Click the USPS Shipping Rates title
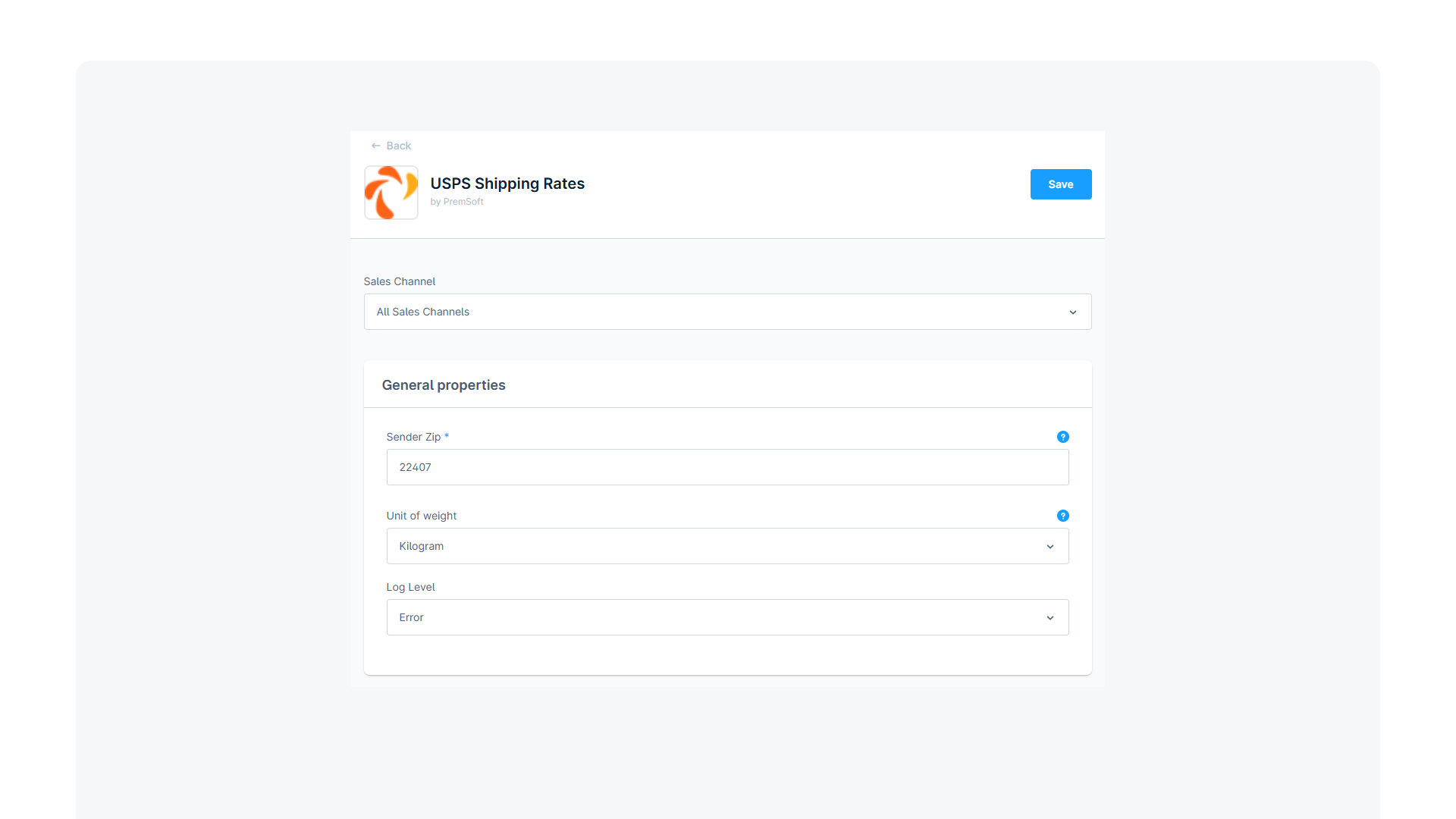Viewport: 1456px width, 819px height. pyautogui.click(x=507, y=184)
